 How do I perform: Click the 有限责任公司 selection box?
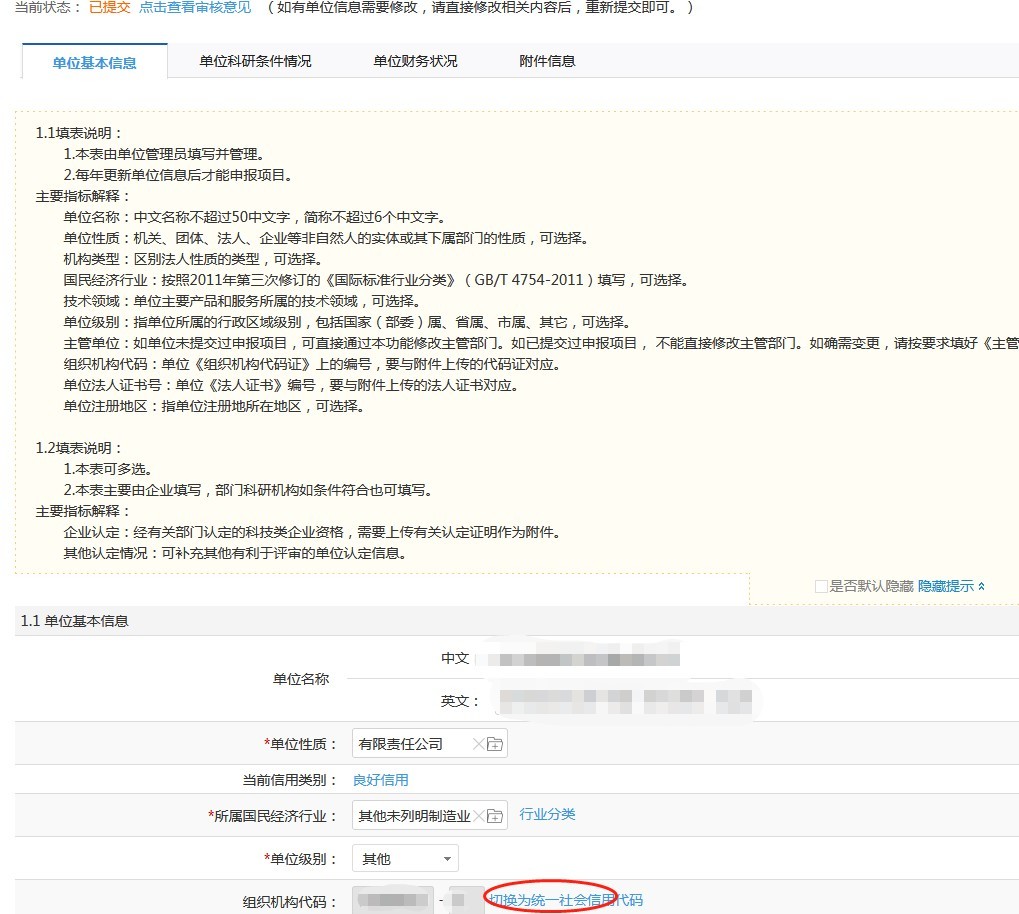(x=412, y=744)
